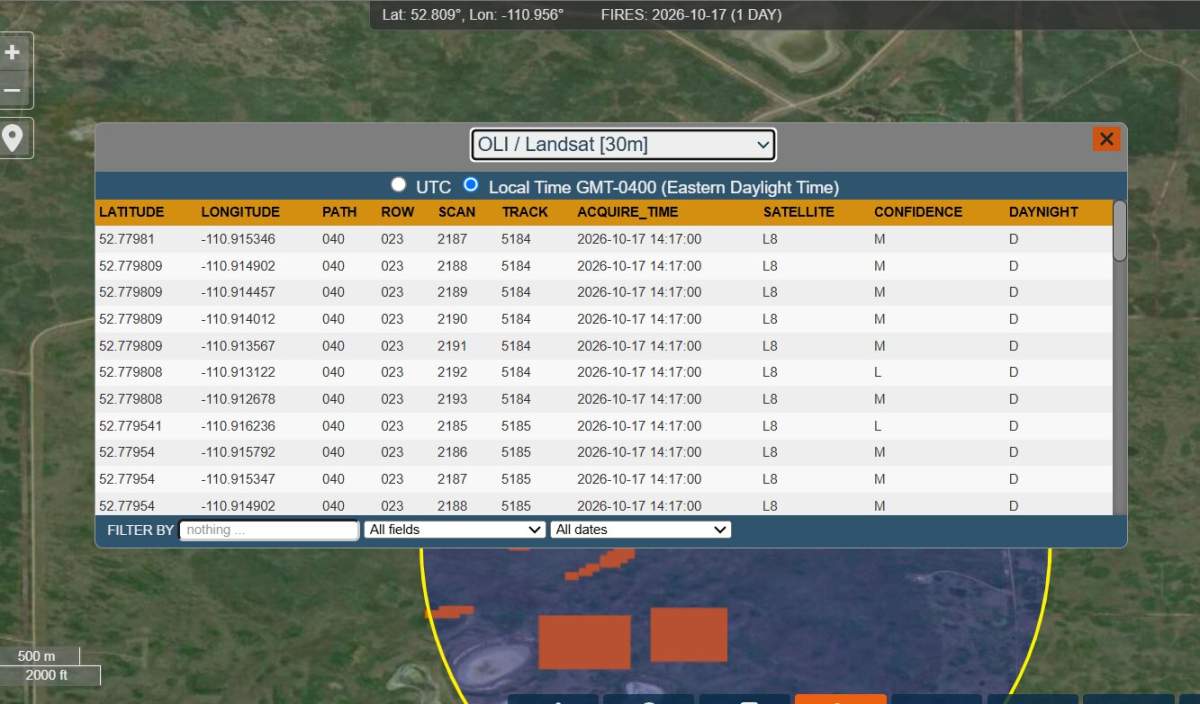The width and height of the screenshot is (1200, 704).
Task: Zoom in on the map with plus button
Action: pos(13,52)
